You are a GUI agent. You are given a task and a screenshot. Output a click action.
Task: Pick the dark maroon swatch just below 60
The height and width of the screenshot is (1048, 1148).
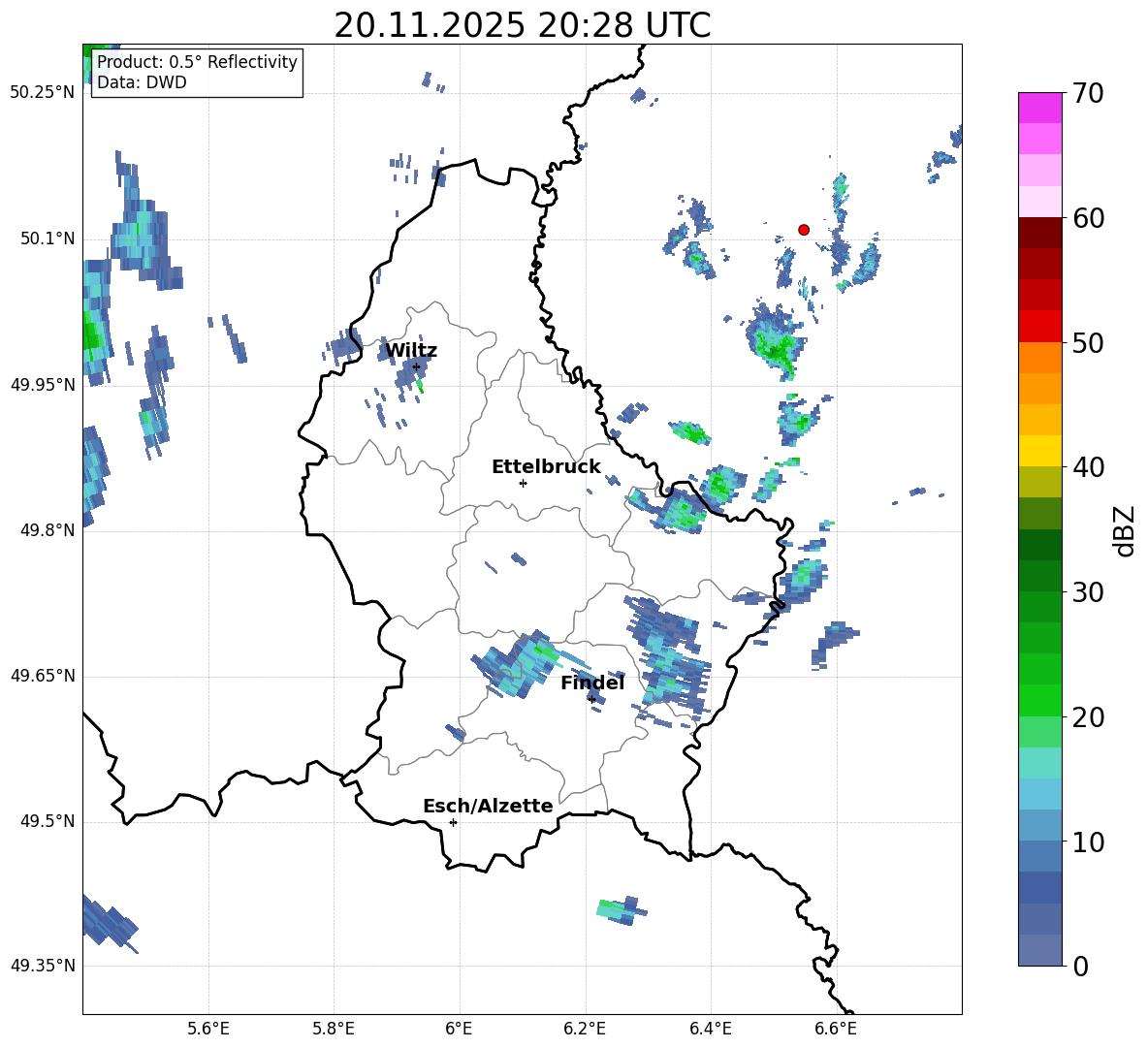[1040, 233]
